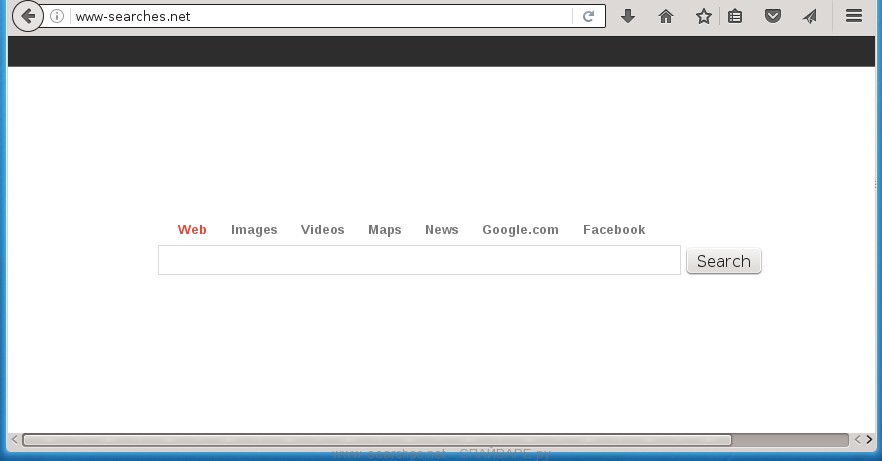
Task: Bookmark this page with the star icon
Action: tap(704, 16)
